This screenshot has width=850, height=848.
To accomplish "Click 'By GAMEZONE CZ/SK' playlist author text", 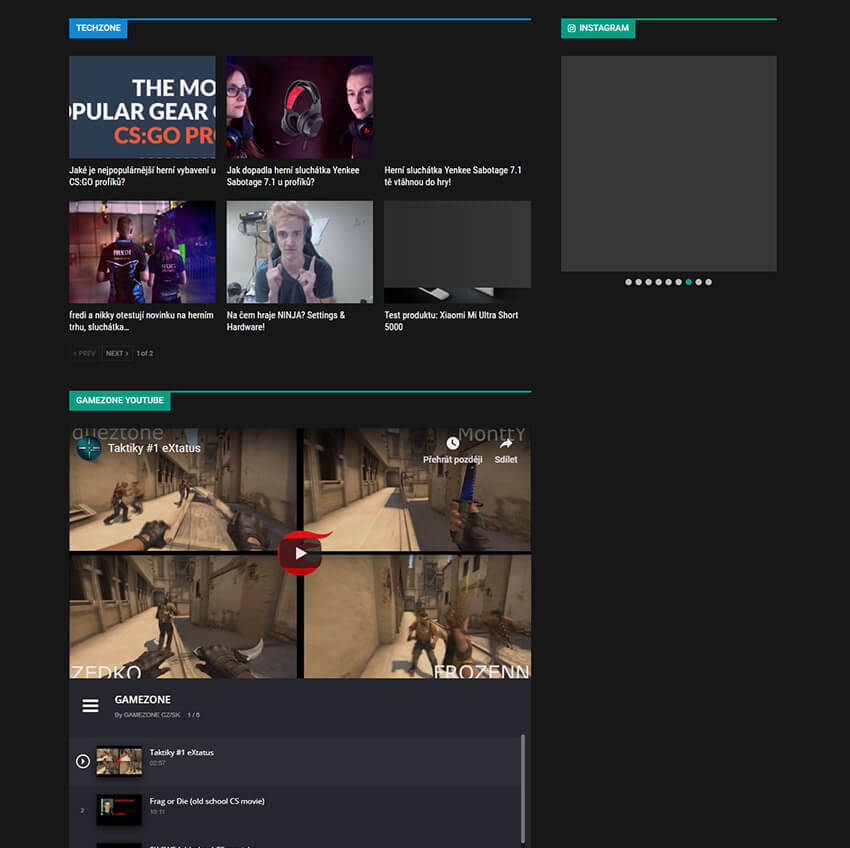I will [x=147, y=715].
